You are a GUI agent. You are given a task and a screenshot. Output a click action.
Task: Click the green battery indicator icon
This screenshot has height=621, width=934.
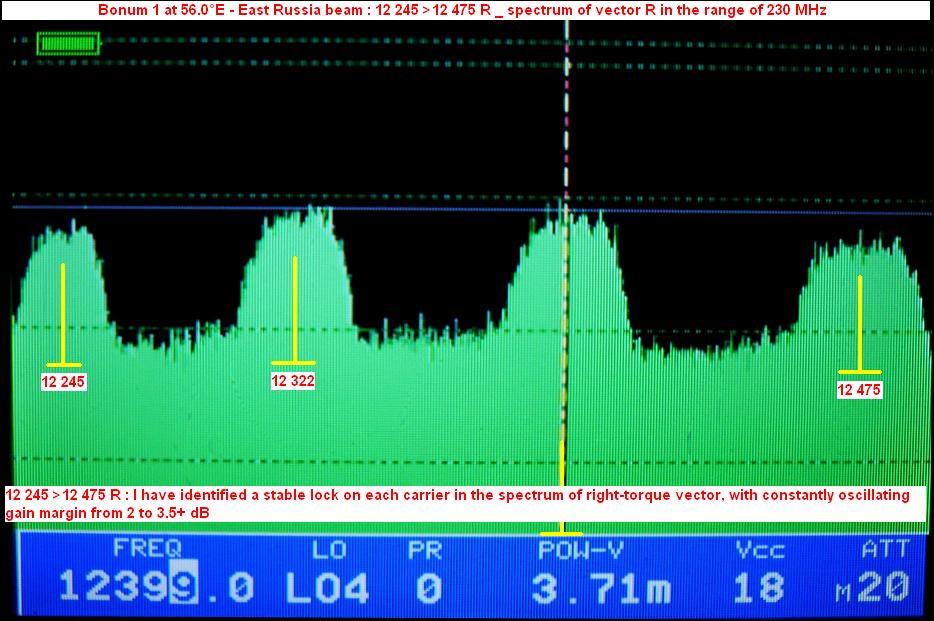68,44
